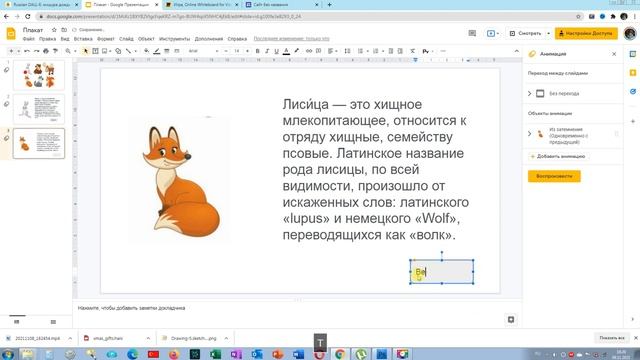Click the font size field showing 14

coord(237,51)
